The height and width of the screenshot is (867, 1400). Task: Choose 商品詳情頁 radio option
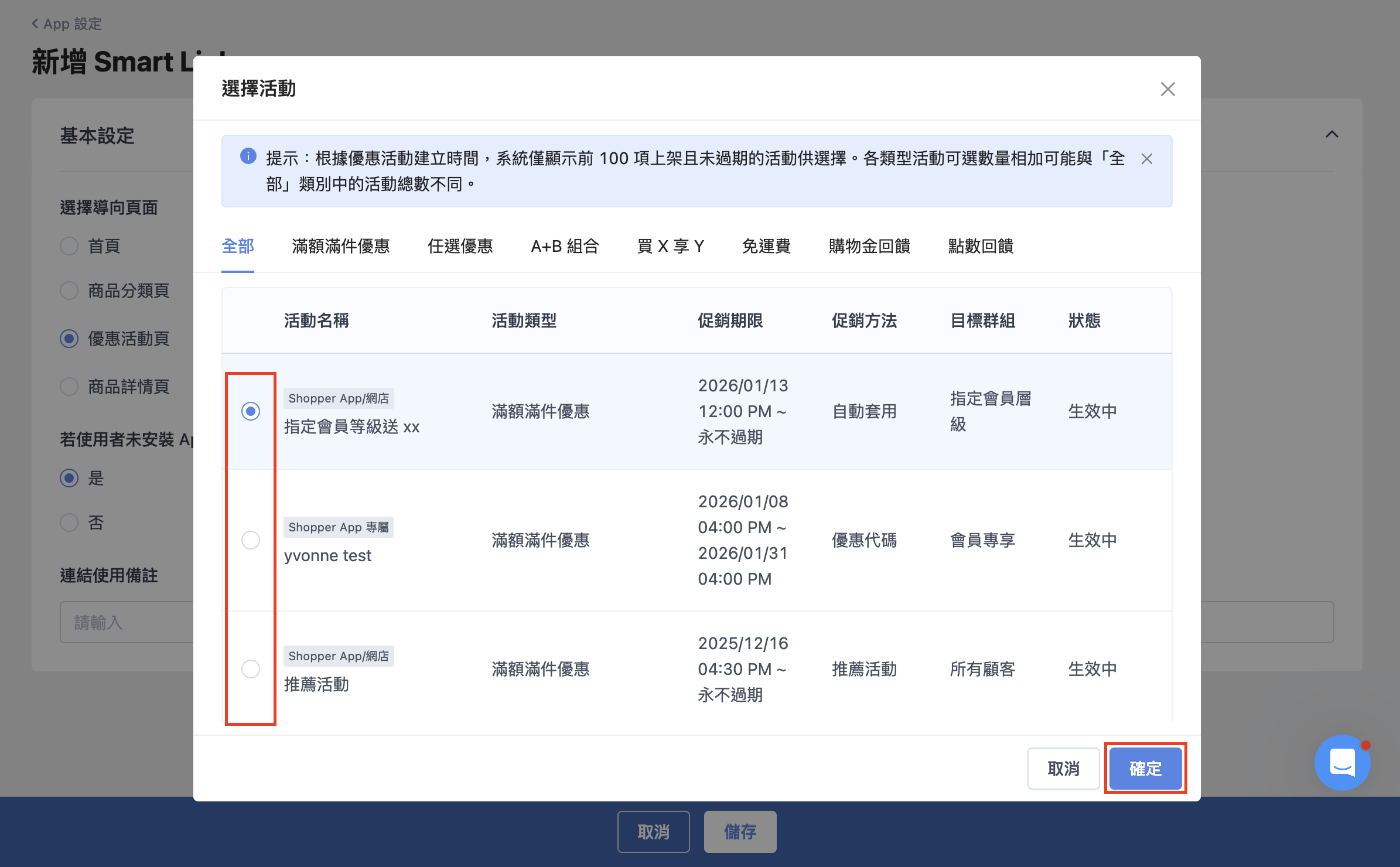pos(69,387)
